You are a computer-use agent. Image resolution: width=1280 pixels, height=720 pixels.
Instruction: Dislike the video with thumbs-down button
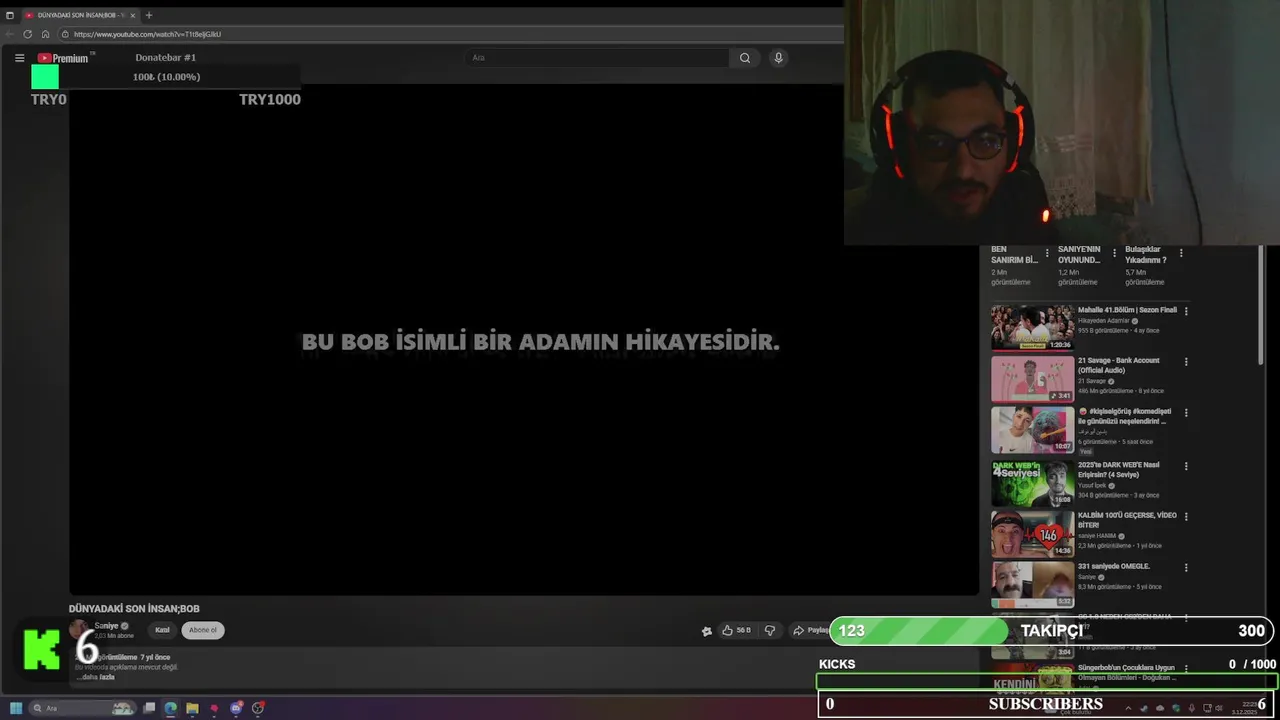point(770,630)
